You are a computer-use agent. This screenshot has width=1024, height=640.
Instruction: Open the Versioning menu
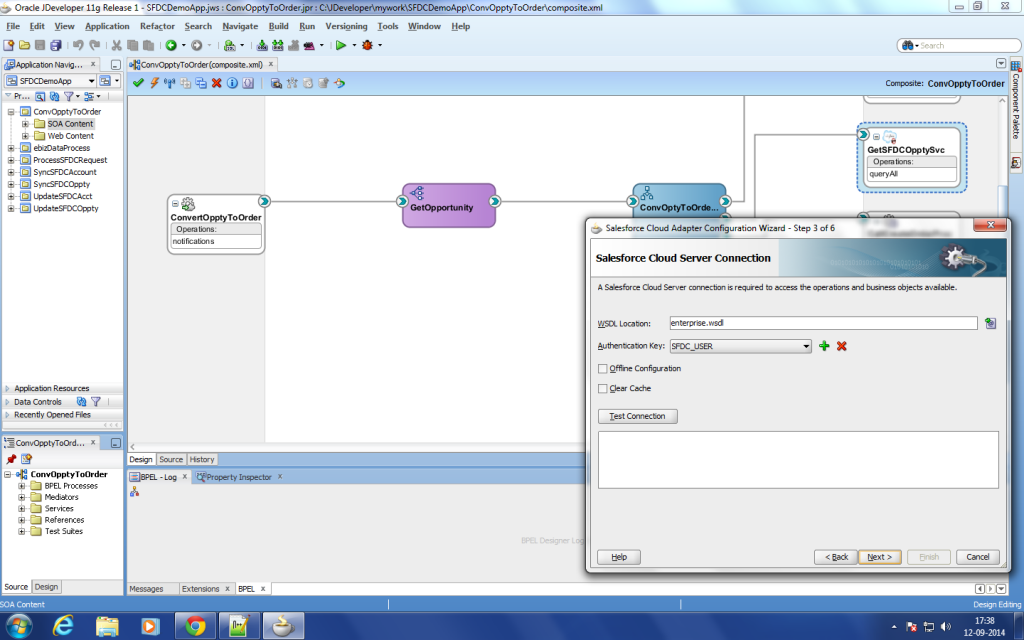point(346,26)
